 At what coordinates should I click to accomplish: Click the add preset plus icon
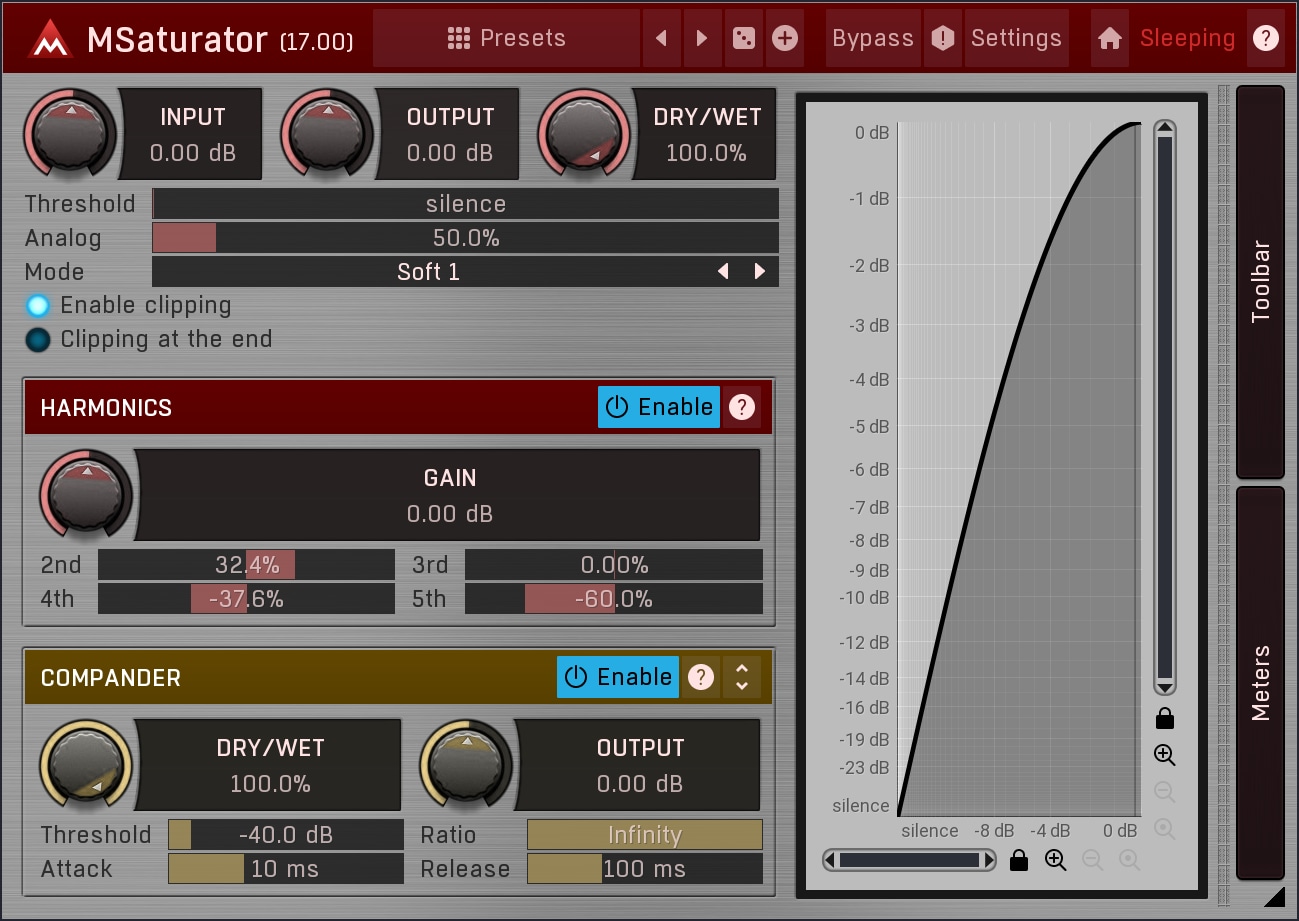tap(785, 39)
